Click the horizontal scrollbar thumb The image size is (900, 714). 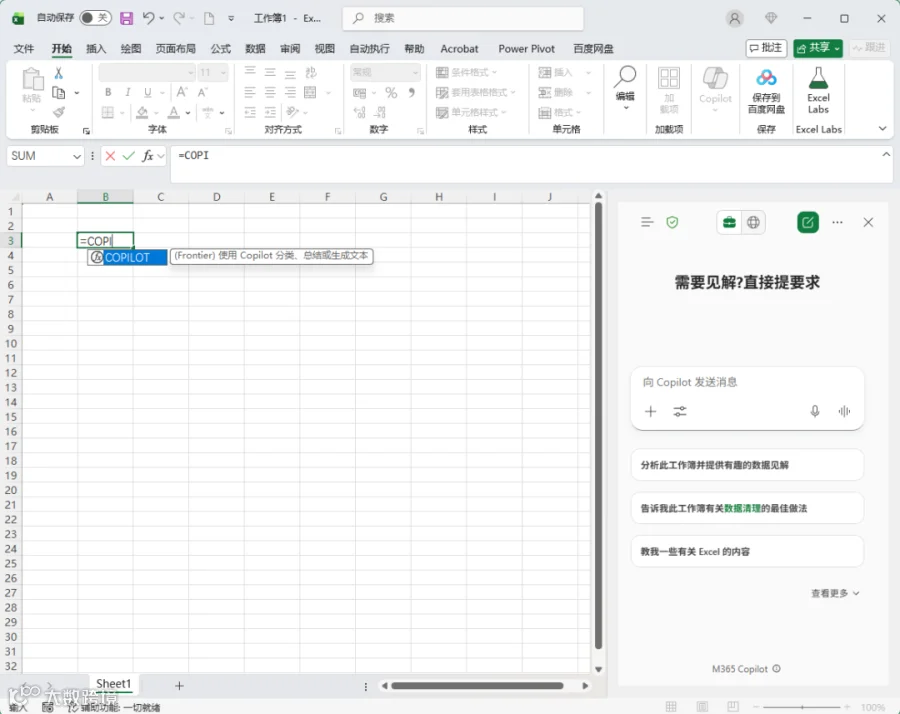477,685
